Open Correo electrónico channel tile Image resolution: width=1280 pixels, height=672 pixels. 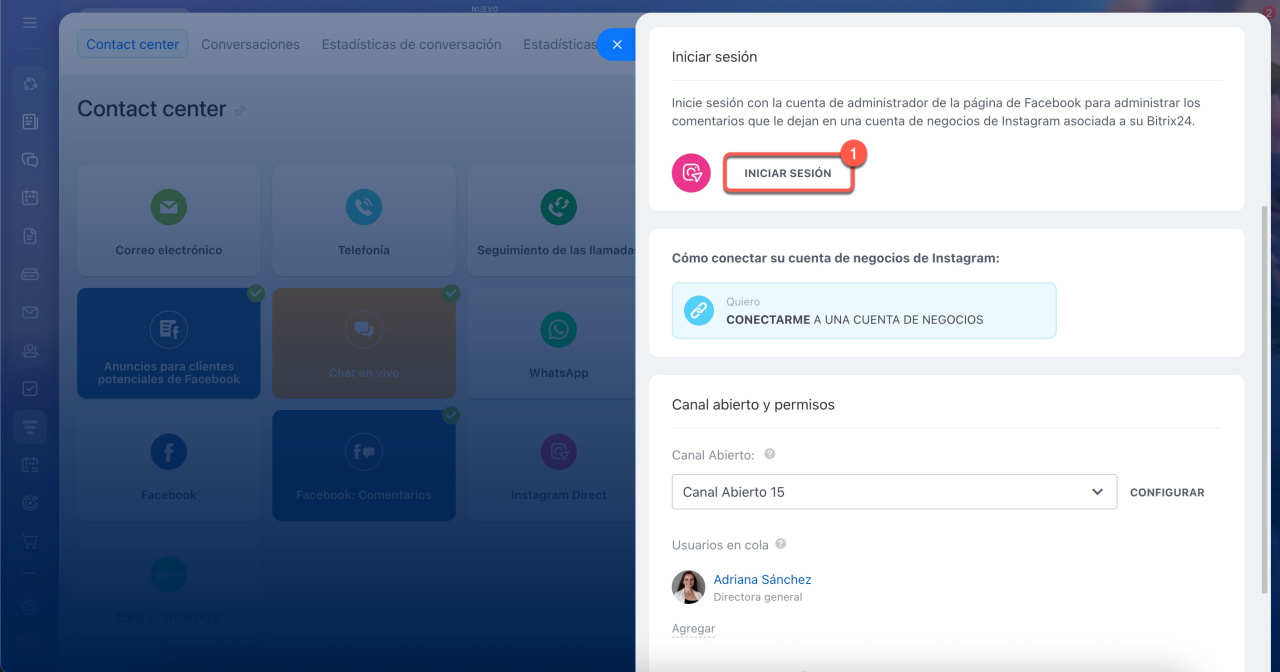169,221
